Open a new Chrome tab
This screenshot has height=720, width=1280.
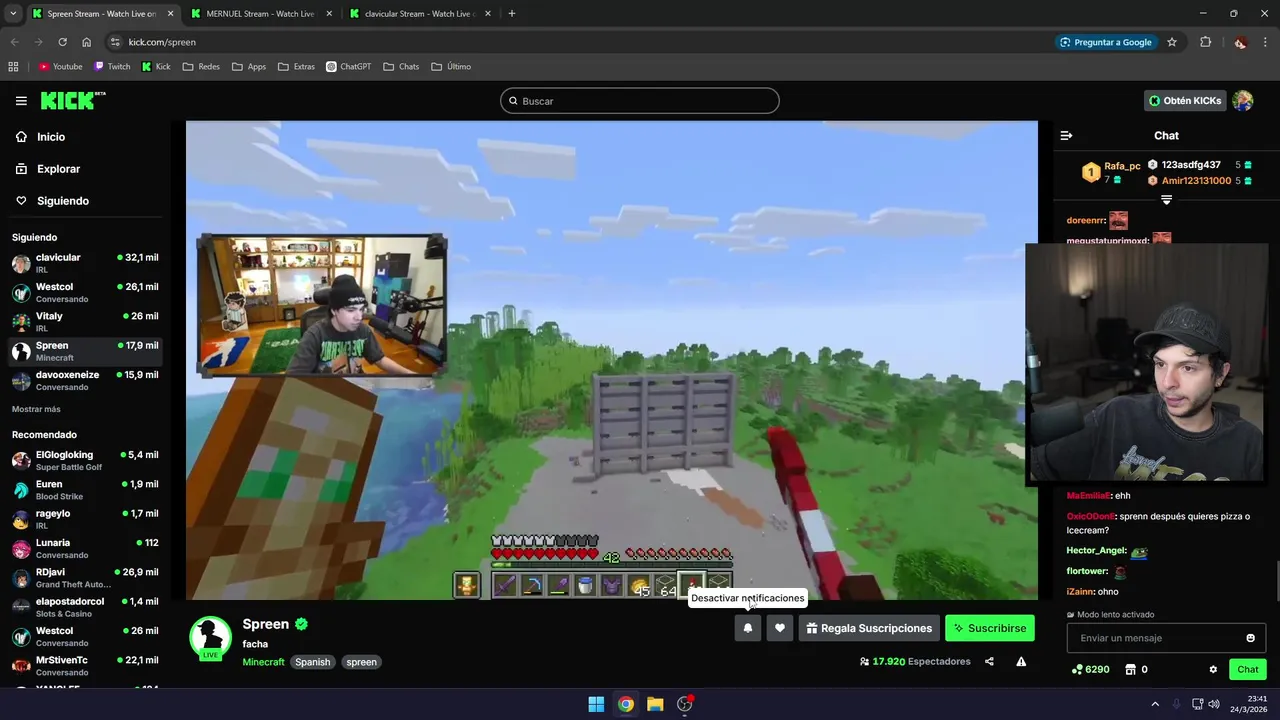[x=512, y=14]
